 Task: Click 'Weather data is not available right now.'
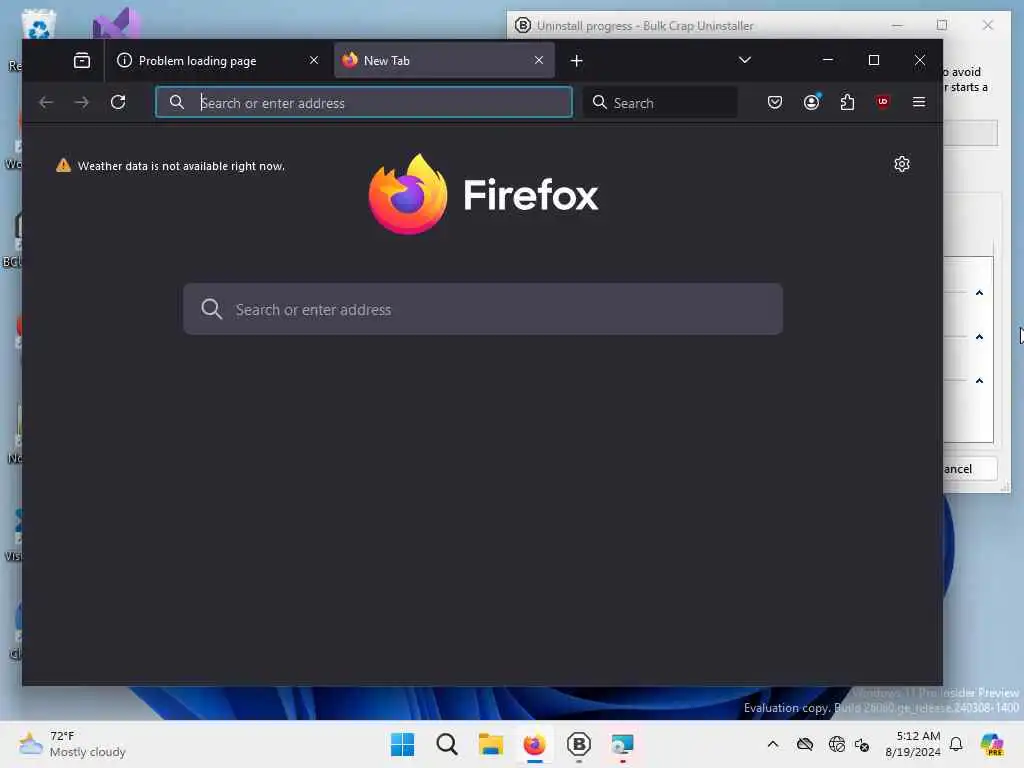point(182,166)
